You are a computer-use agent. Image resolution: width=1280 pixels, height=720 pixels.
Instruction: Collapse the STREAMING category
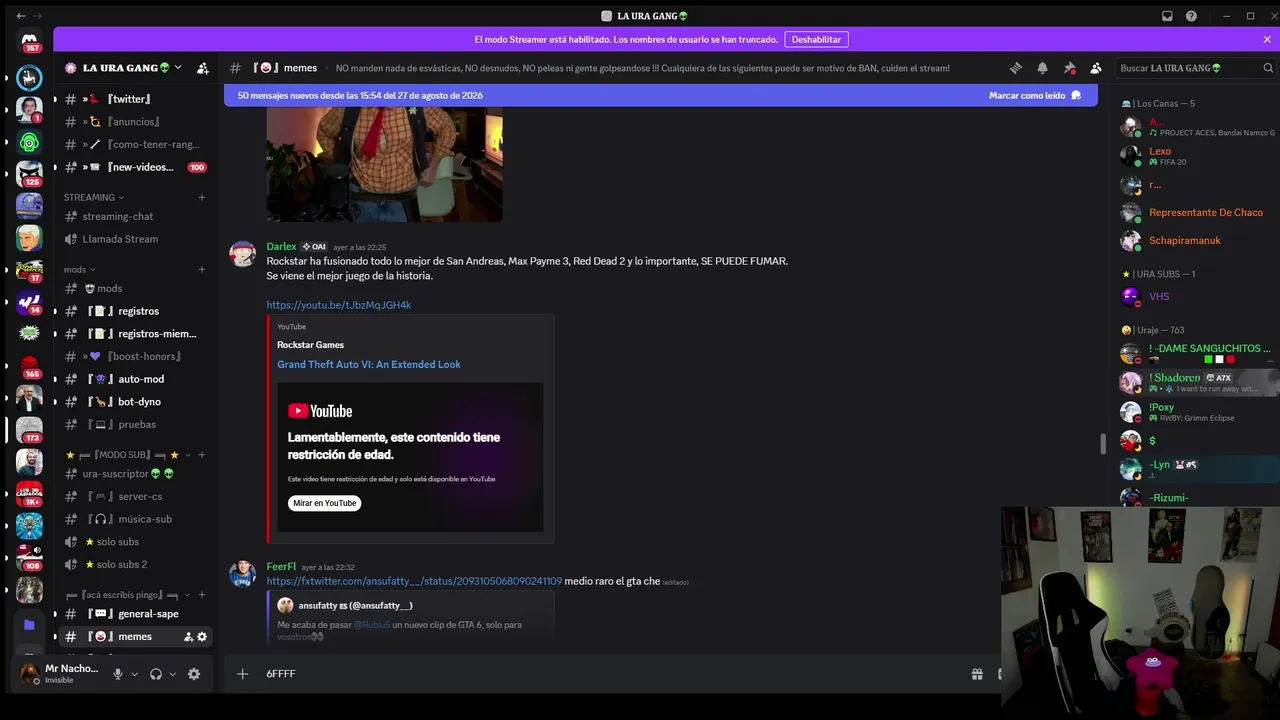tap(94, 197)
